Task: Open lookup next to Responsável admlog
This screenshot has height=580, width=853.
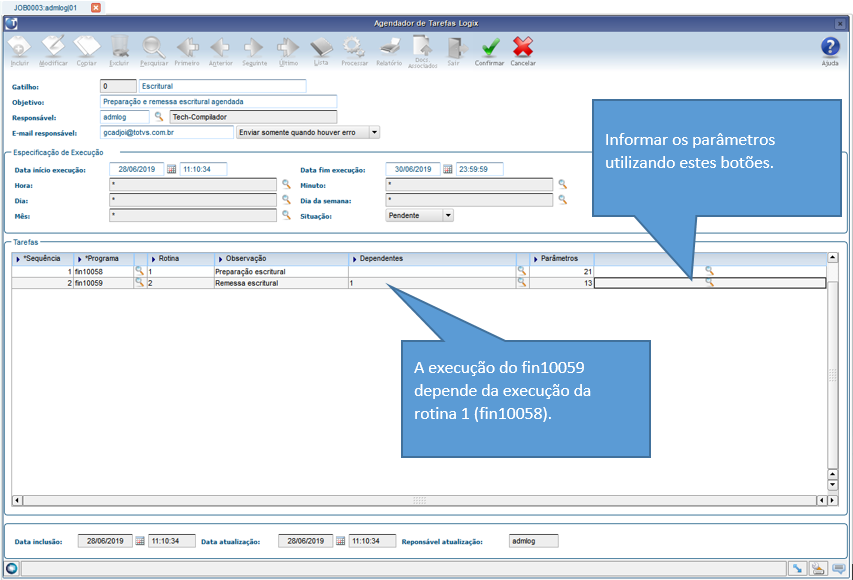Action: tap(159, 117)
